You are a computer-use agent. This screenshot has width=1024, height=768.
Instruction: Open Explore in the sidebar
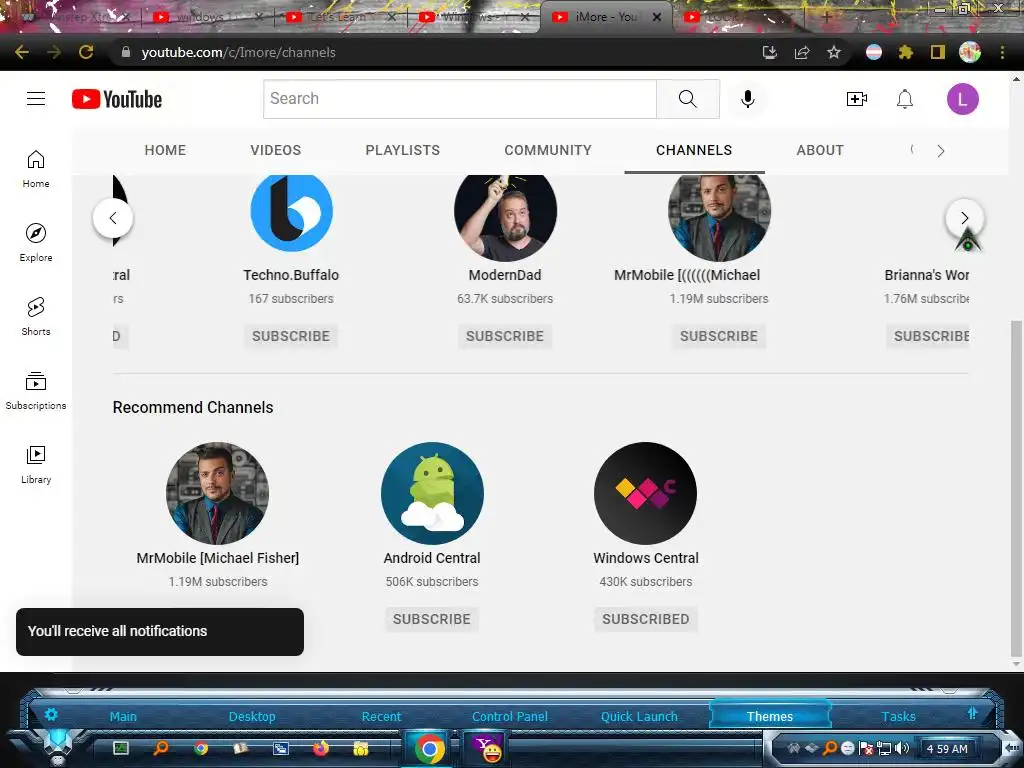(36, 243)
